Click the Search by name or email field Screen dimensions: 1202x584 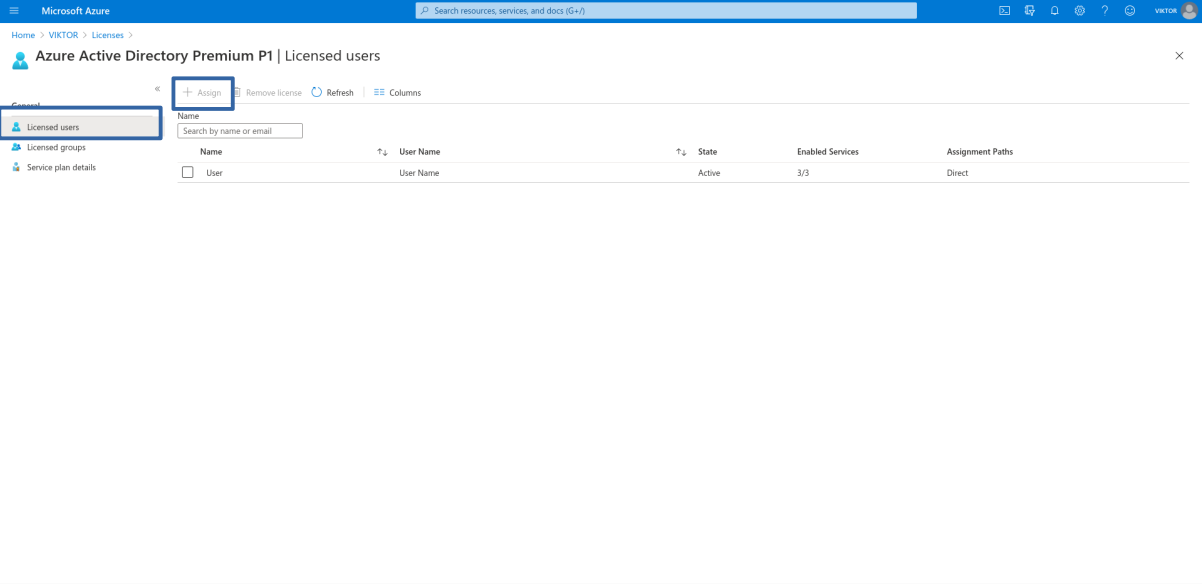pos(240,131)
